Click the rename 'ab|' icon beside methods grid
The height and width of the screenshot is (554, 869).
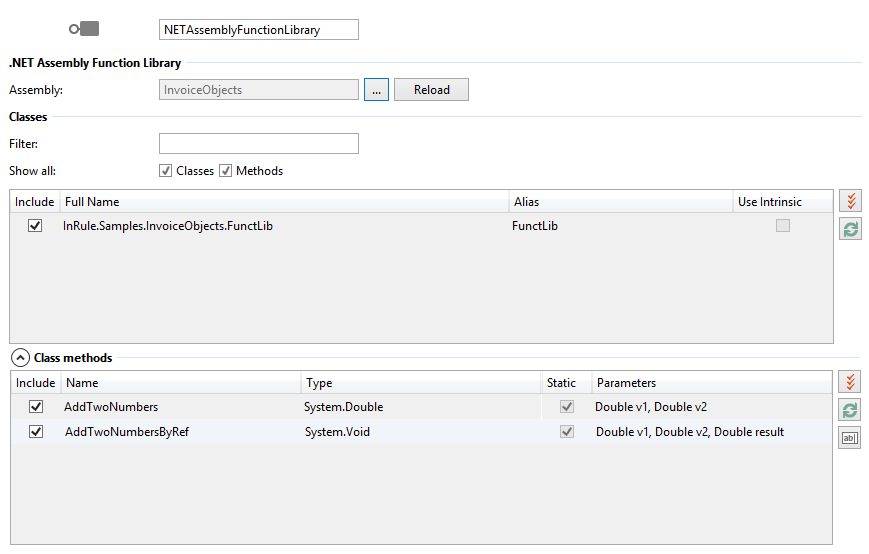tap(850, 438)
